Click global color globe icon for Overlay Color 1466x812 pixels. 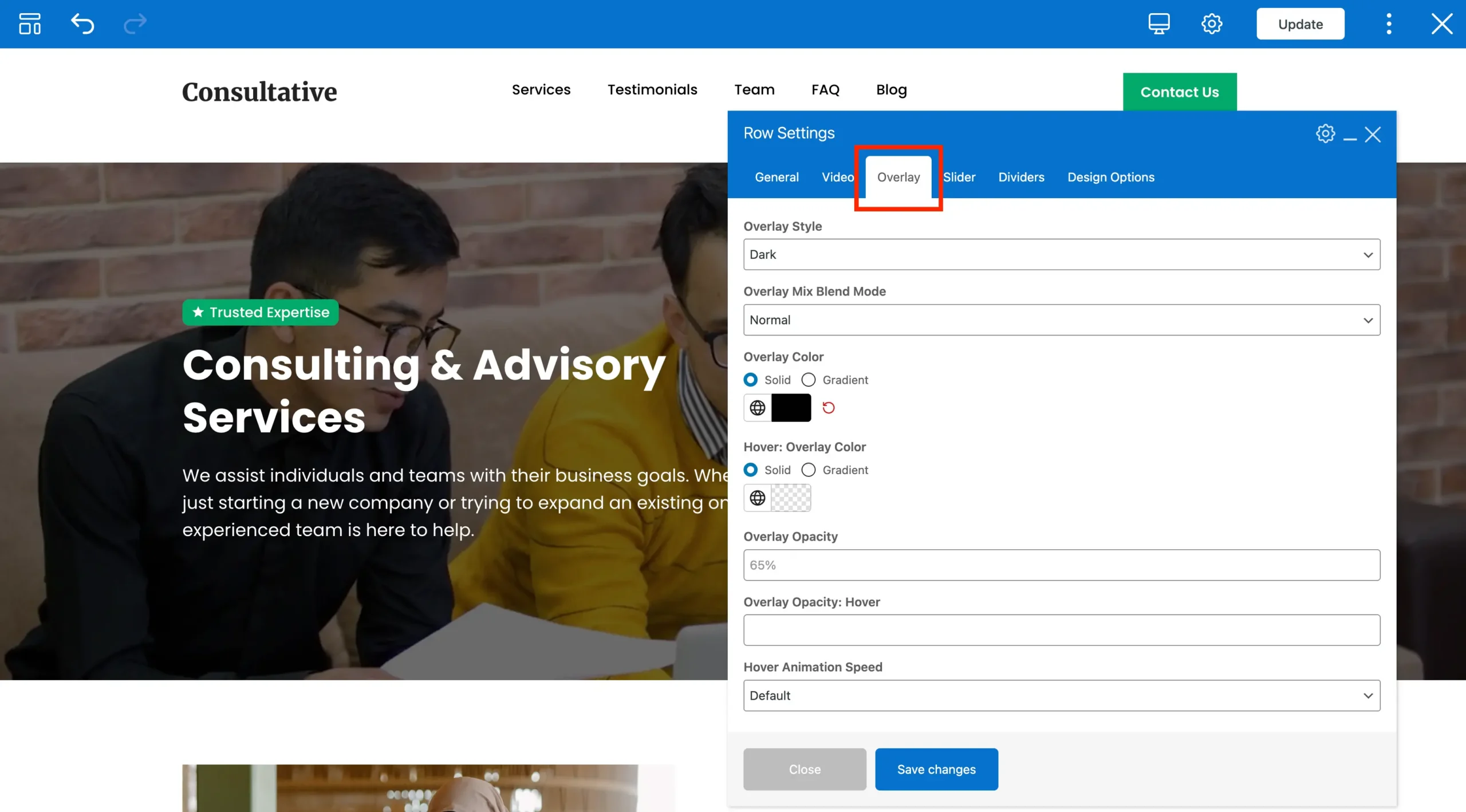coord(757,408)
